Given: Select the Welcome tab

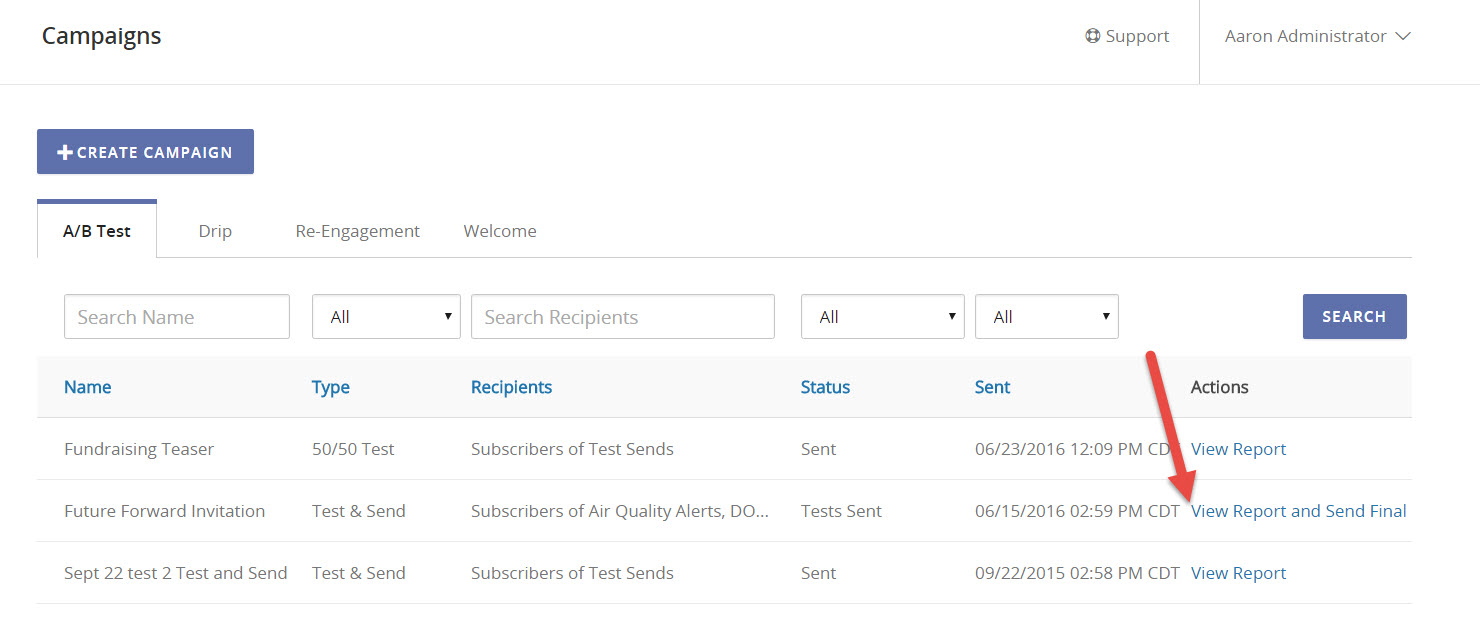Looking at the screenshot, I should coord(500,231).
